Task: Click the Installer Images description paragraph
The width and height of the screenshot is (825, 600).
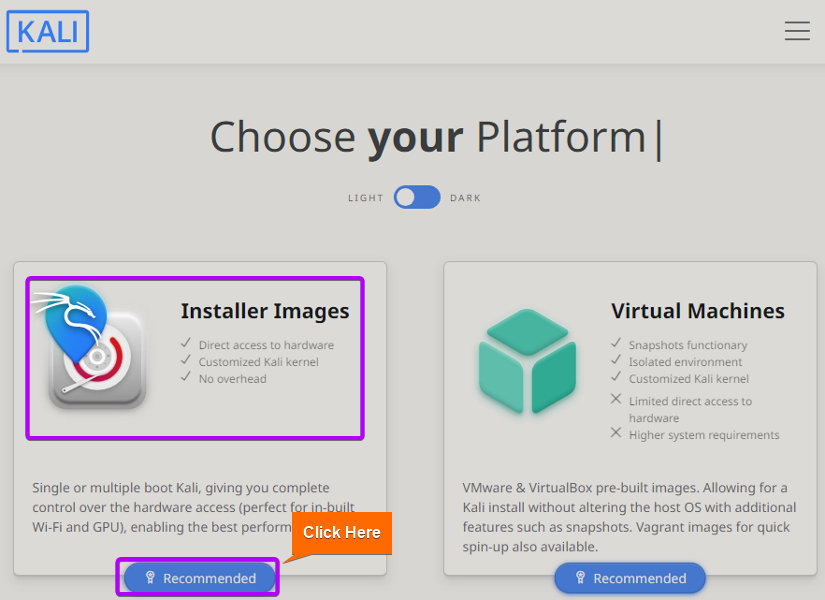Action: [194, 507]
